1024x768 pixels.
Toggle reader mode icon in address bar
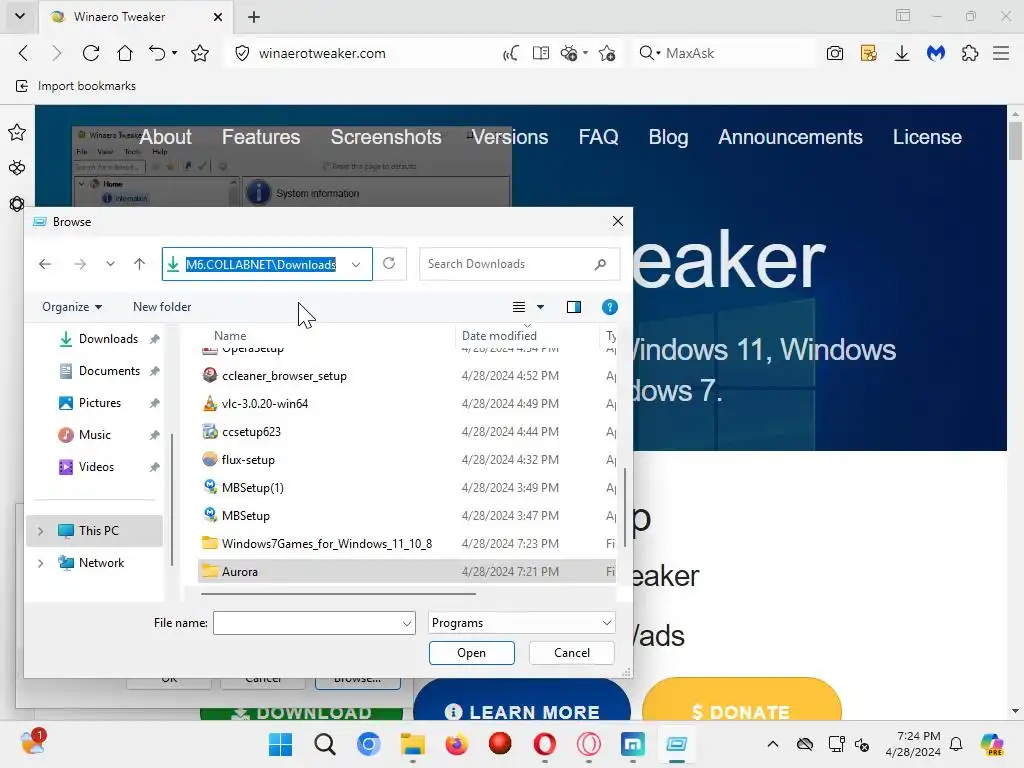(x=540, y=53)
